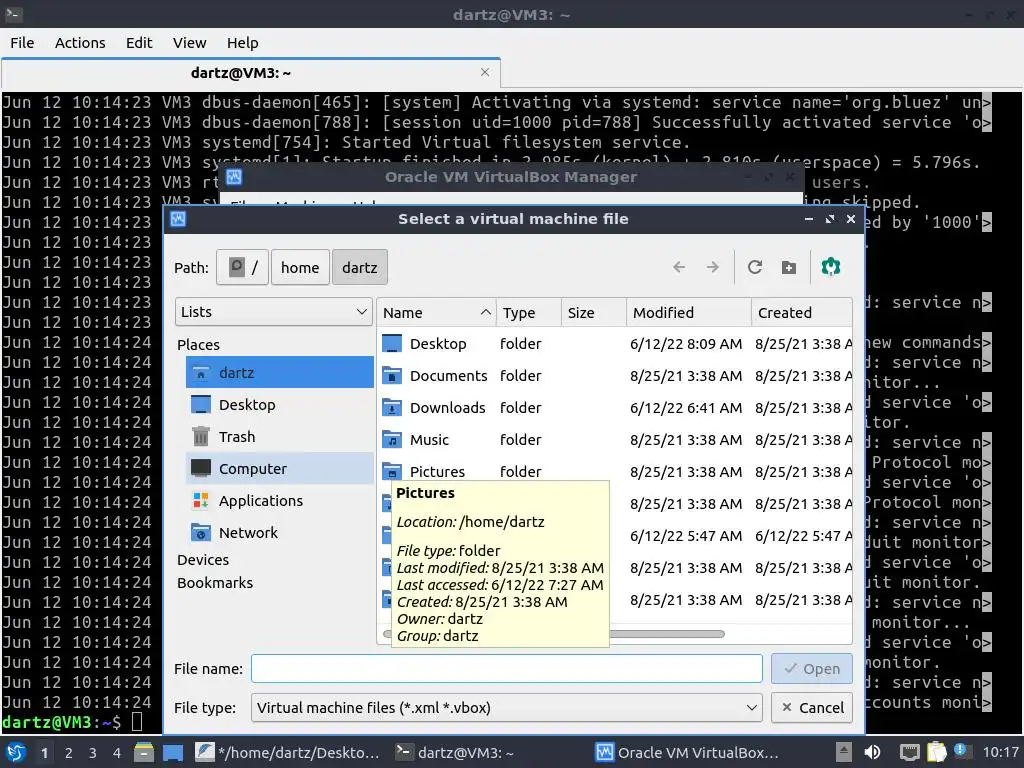Select the Desktop row modified 6/12/22 8:09 AM
Screen dimensions: 1024x768
616,344
